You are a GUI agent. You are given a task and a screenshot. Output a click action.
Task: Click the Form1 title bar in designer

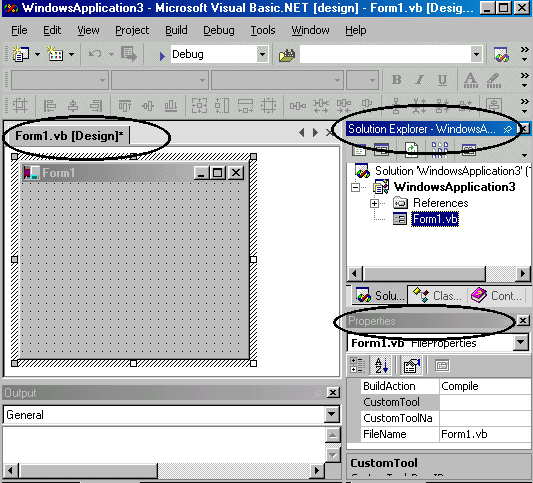(x=133, y=173)
